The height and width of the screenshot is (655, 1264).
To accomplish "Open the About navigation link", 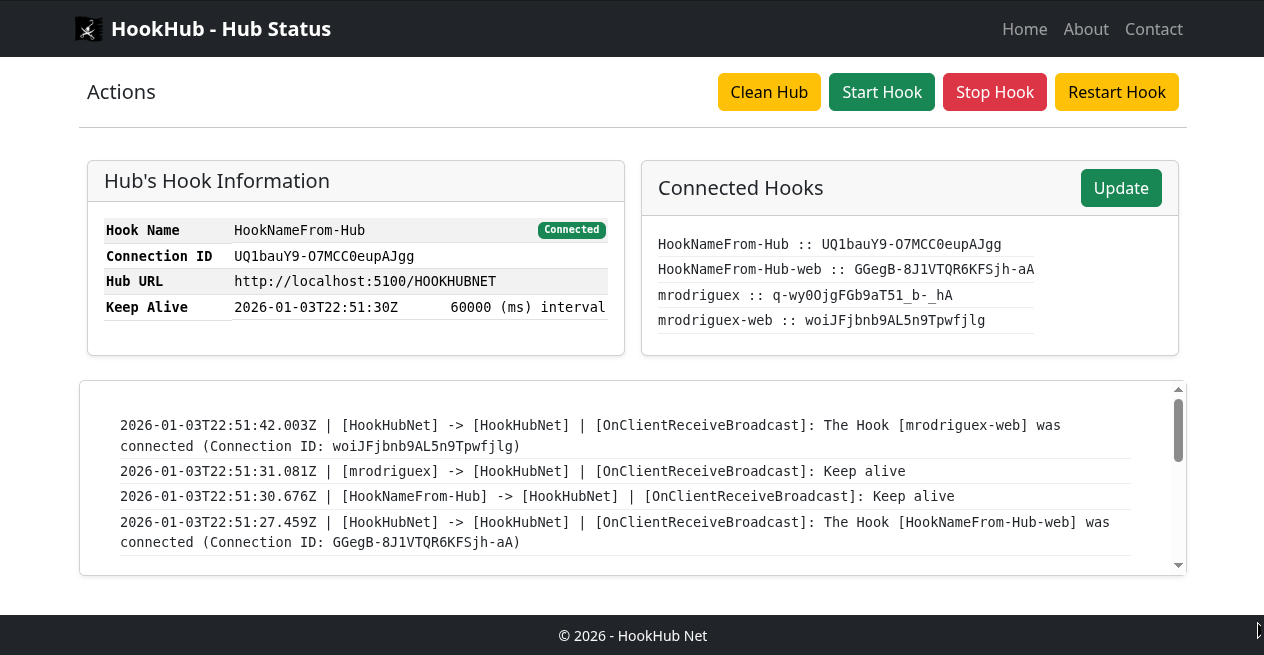I will click(1086, 29).
